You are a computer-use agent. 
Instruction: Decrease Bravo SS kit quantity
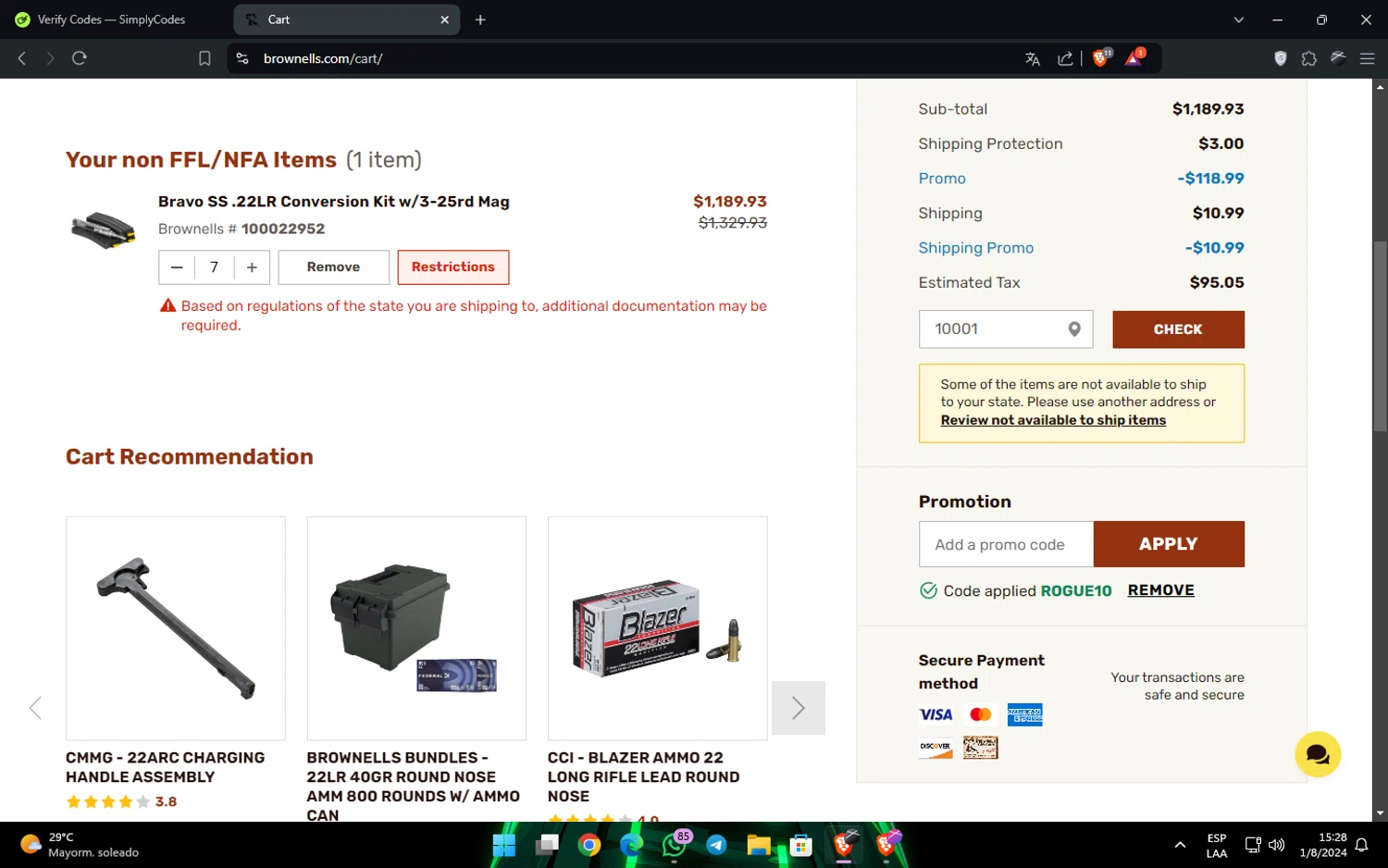pyautogui.click(x=177, y=267)
